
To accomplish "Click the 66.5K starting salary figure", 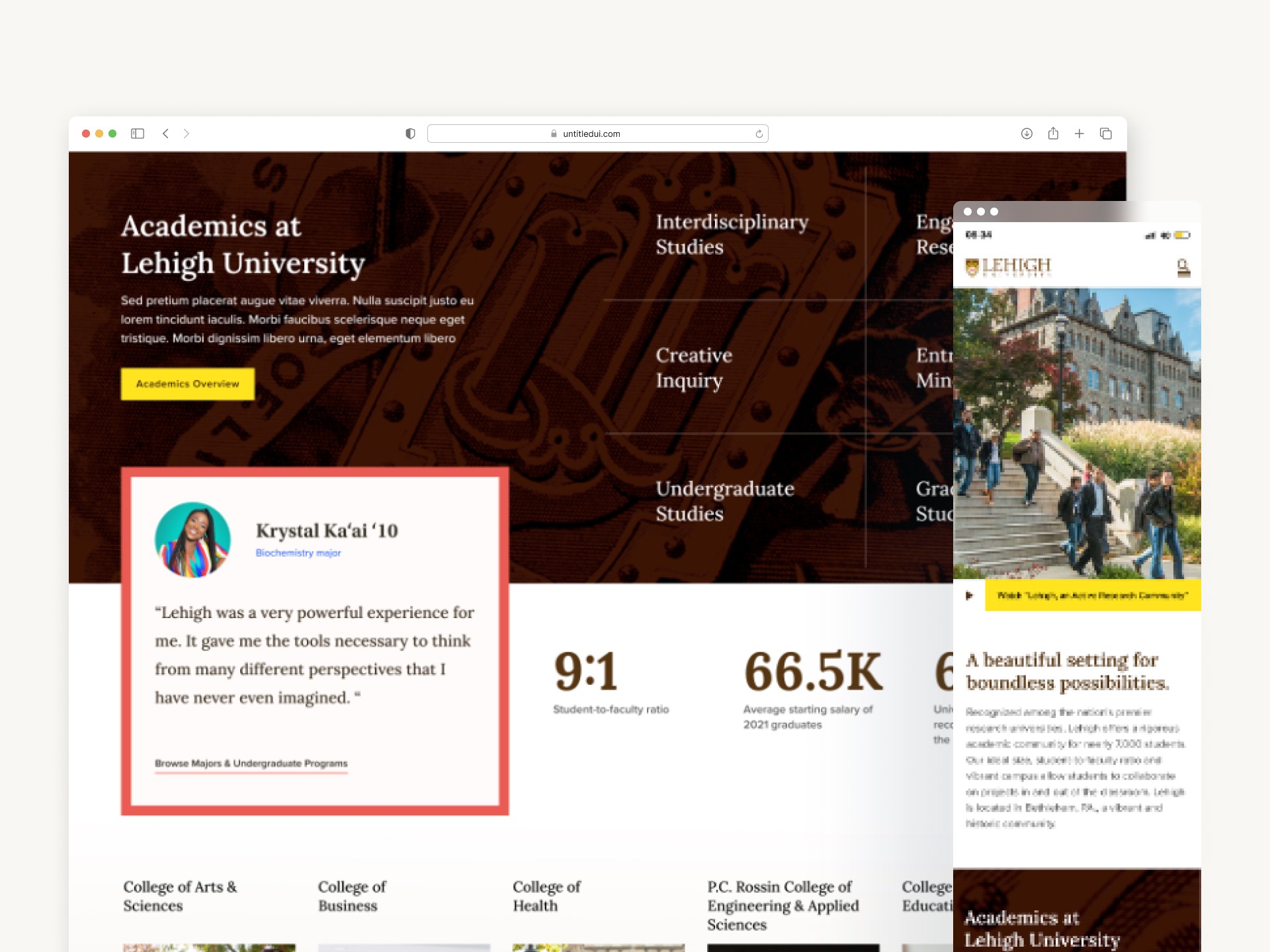I will click(x=813, y=672).
